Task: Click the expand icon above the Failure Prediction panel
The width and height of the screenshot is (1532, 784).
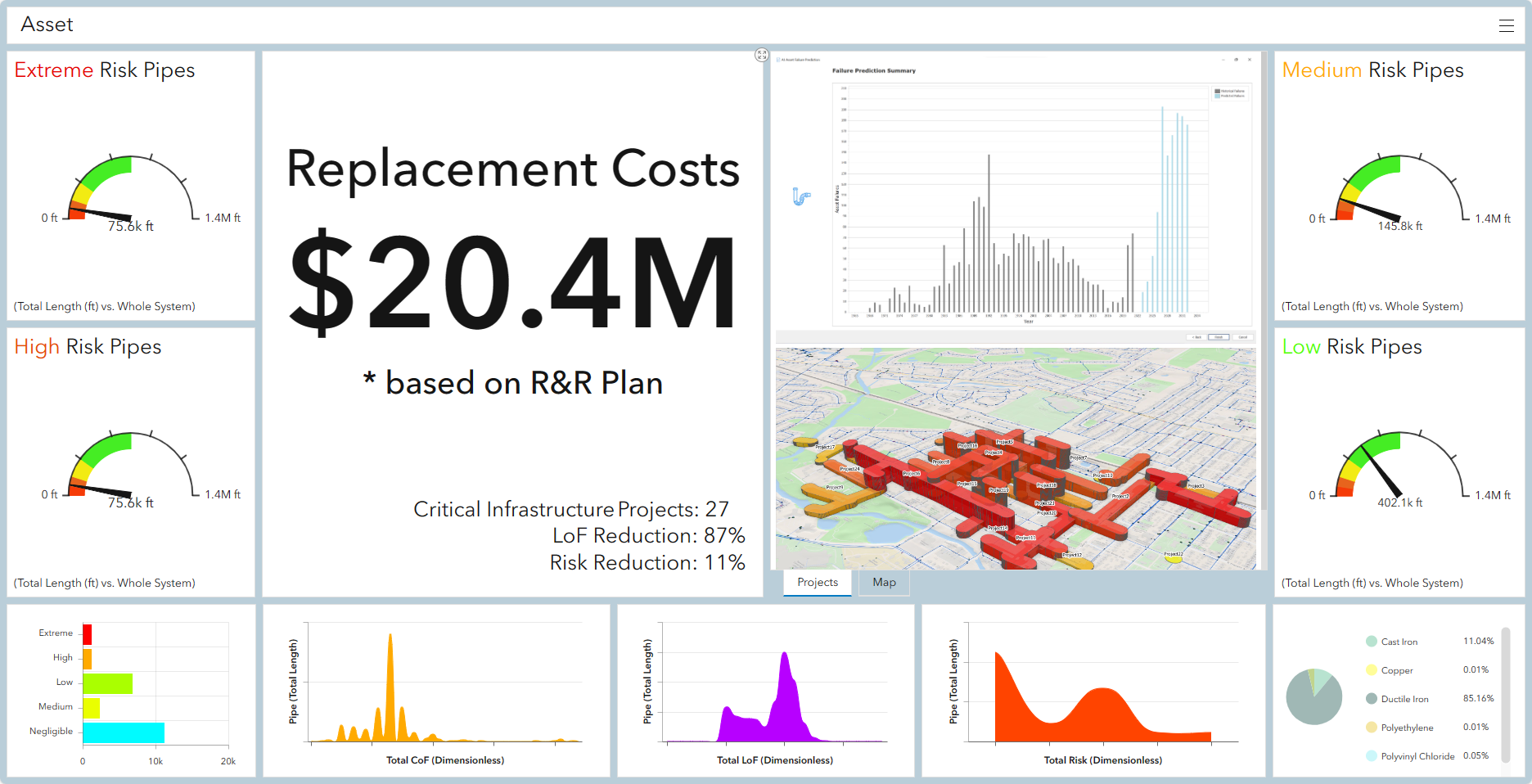Action: pos(762,55)
